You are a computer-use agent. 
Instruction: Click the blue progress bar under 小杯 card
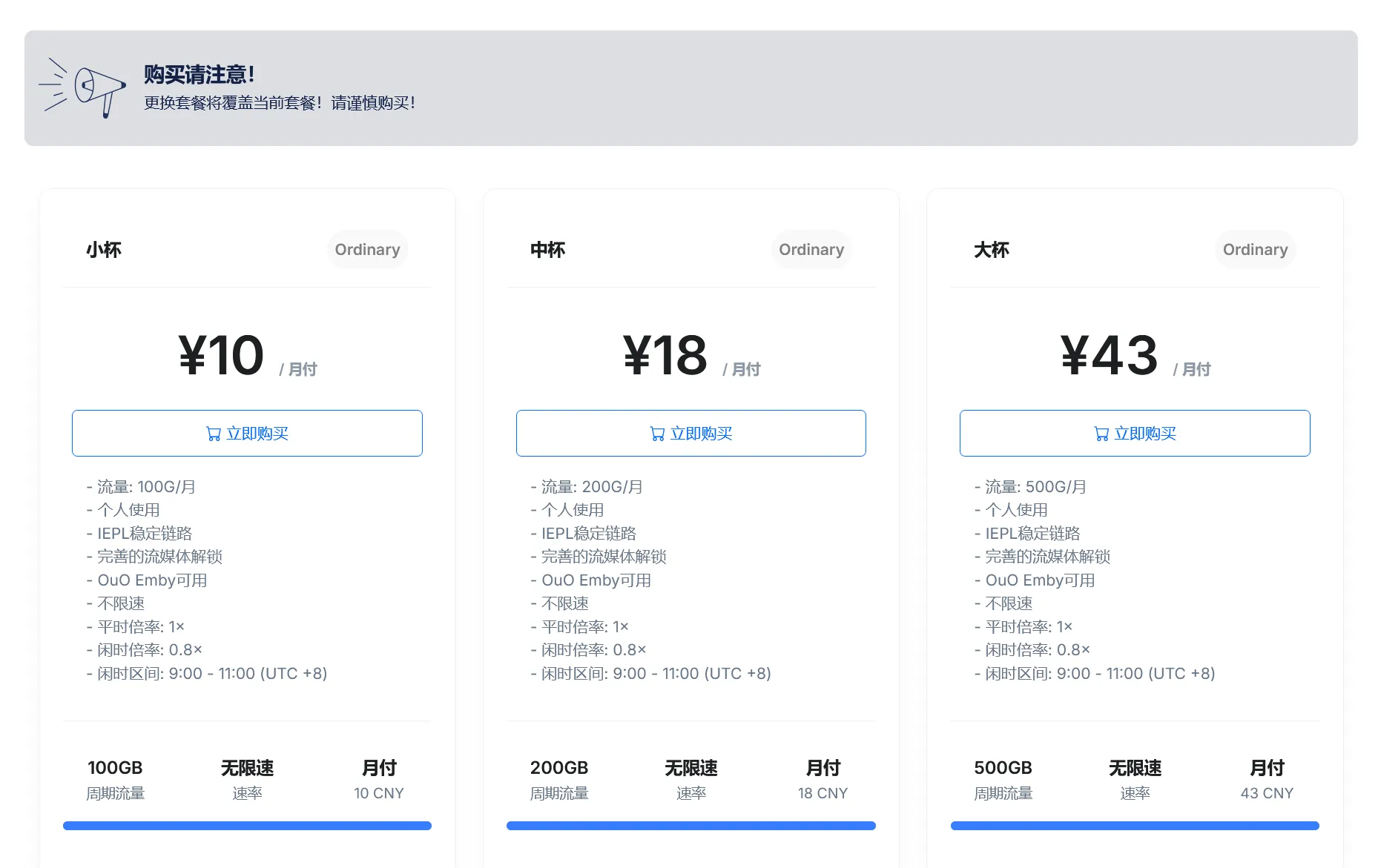click(247, 825)
